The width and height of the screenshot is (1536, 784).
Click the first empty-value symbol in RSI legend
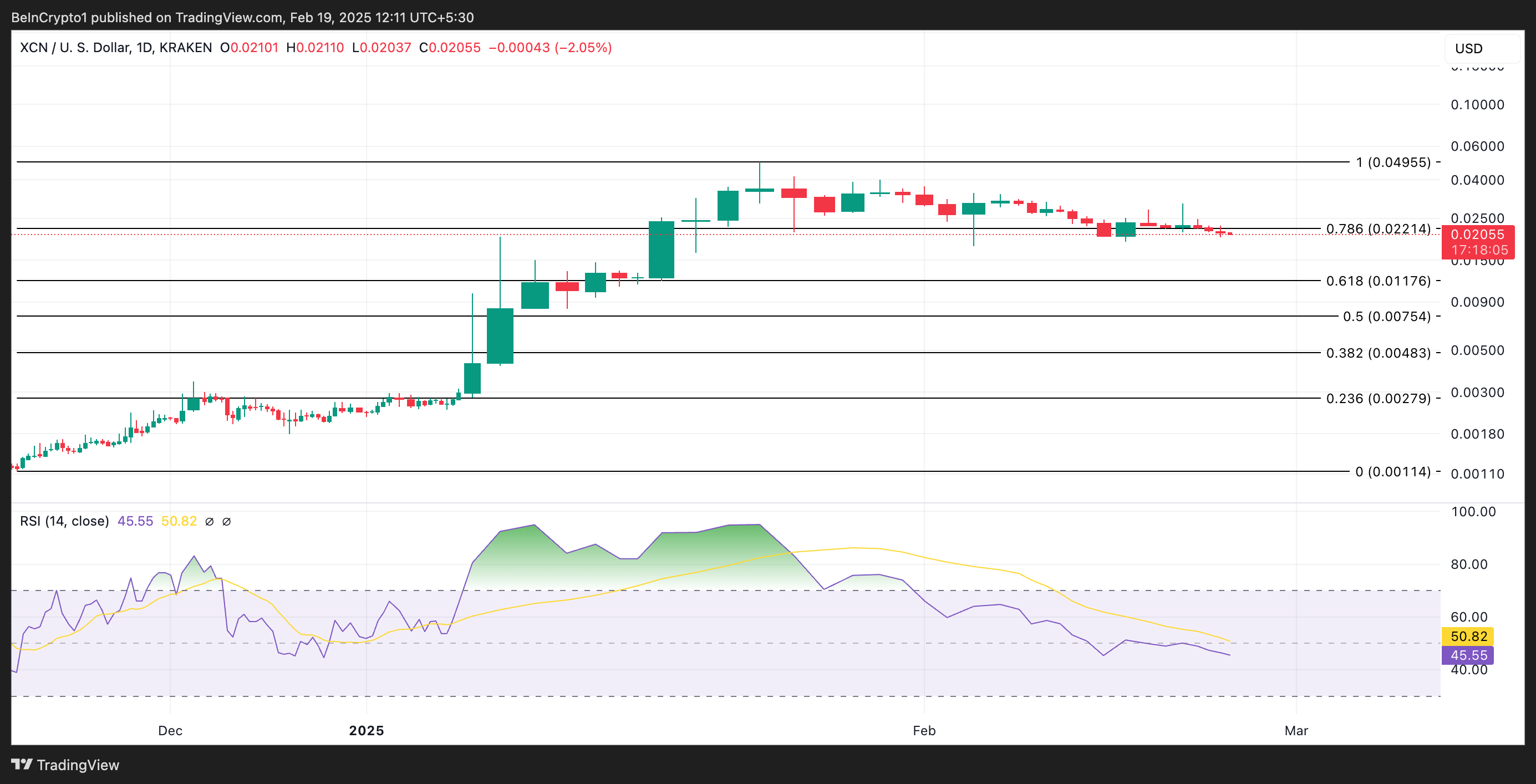209,522
